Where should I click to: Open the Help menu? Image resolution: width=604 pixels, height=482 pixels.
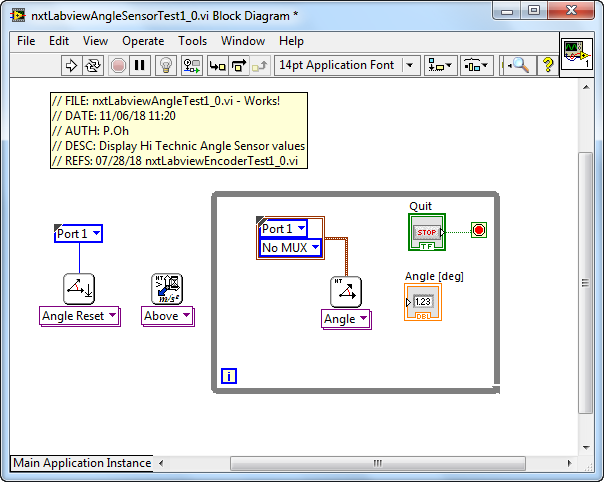291,41
